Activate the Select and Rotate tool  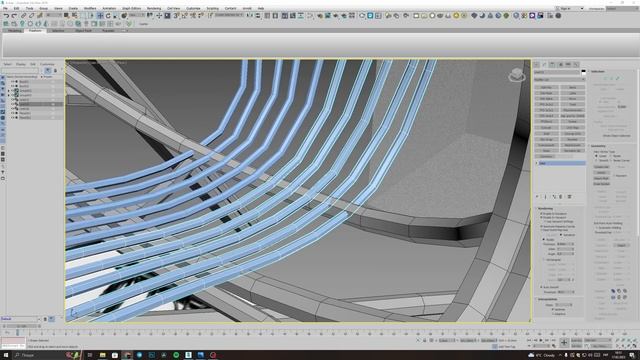click(x=108, y=16)
